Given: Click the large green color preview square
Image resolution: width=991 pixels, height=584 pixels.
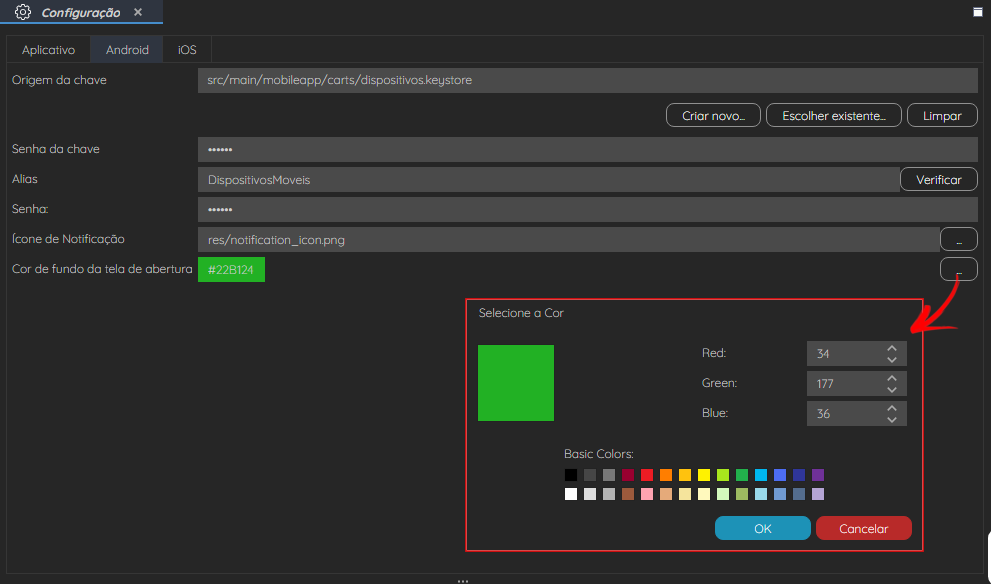Looking at the screenshot, I should [x=516, y=383].
